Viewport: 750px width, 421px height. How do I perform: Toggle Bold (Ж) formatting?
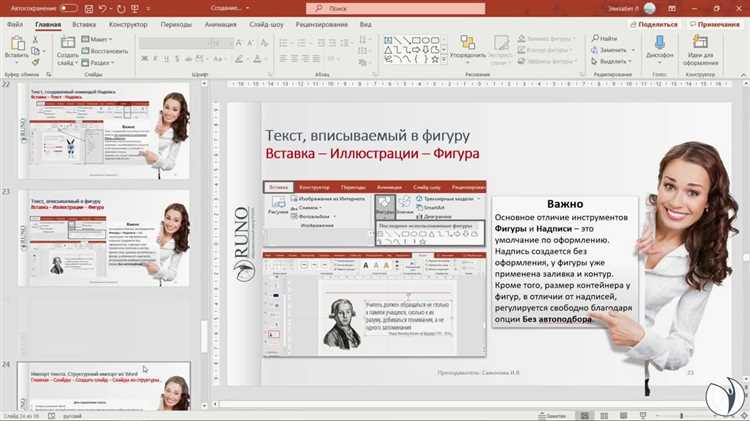[144, 59]
